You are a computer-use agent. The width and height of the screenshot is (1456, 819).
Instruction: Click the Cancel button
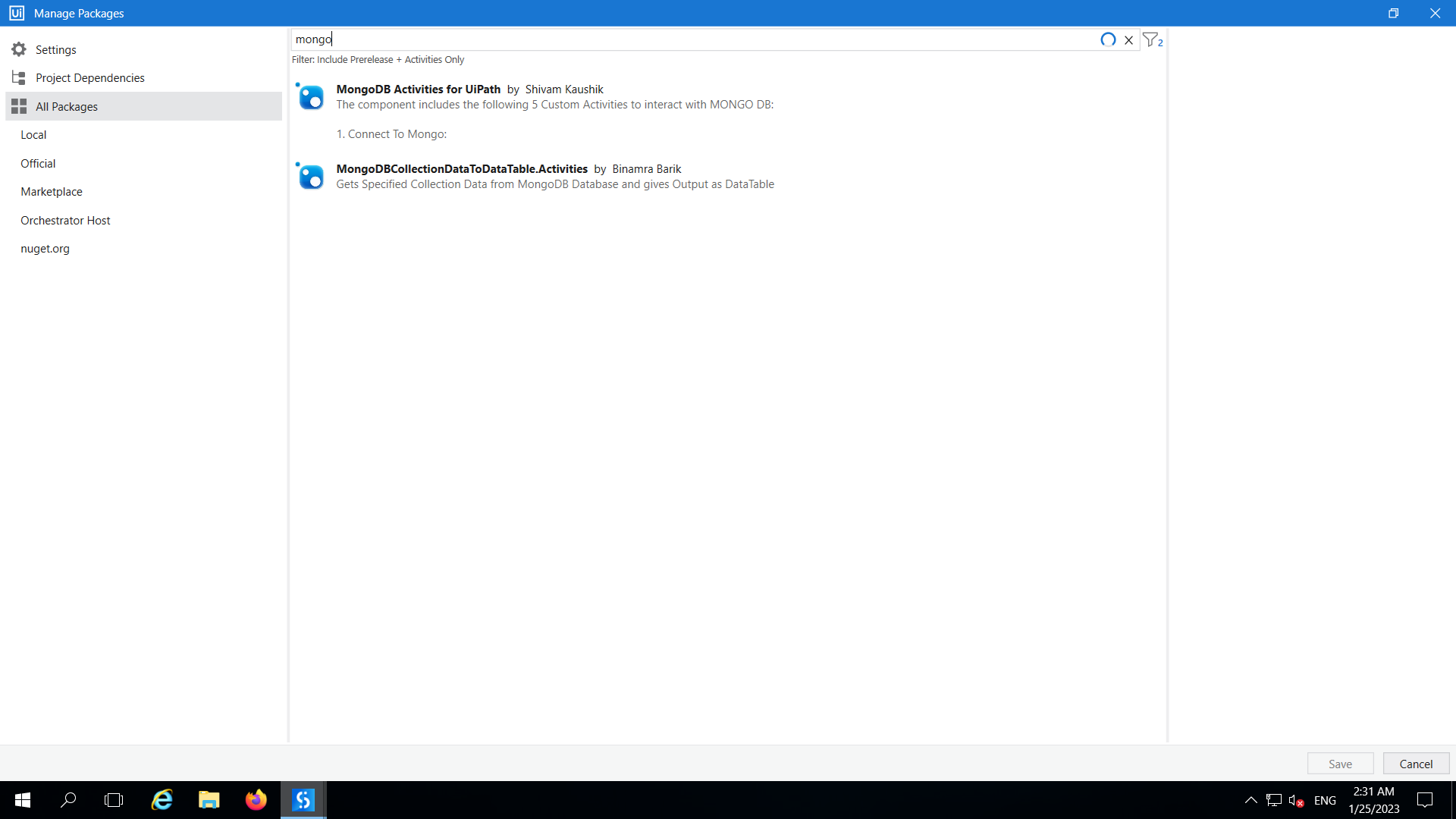click(1416, 764)
